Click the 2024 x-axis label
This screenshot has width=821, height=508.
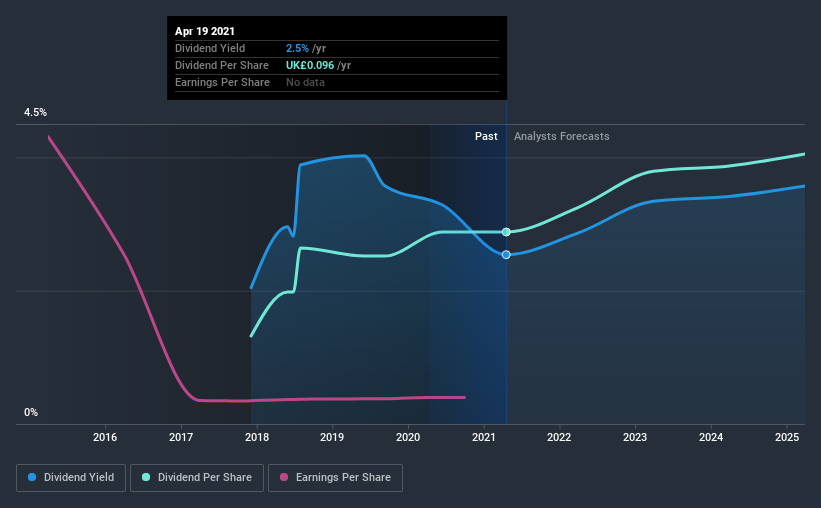point(711,437)
